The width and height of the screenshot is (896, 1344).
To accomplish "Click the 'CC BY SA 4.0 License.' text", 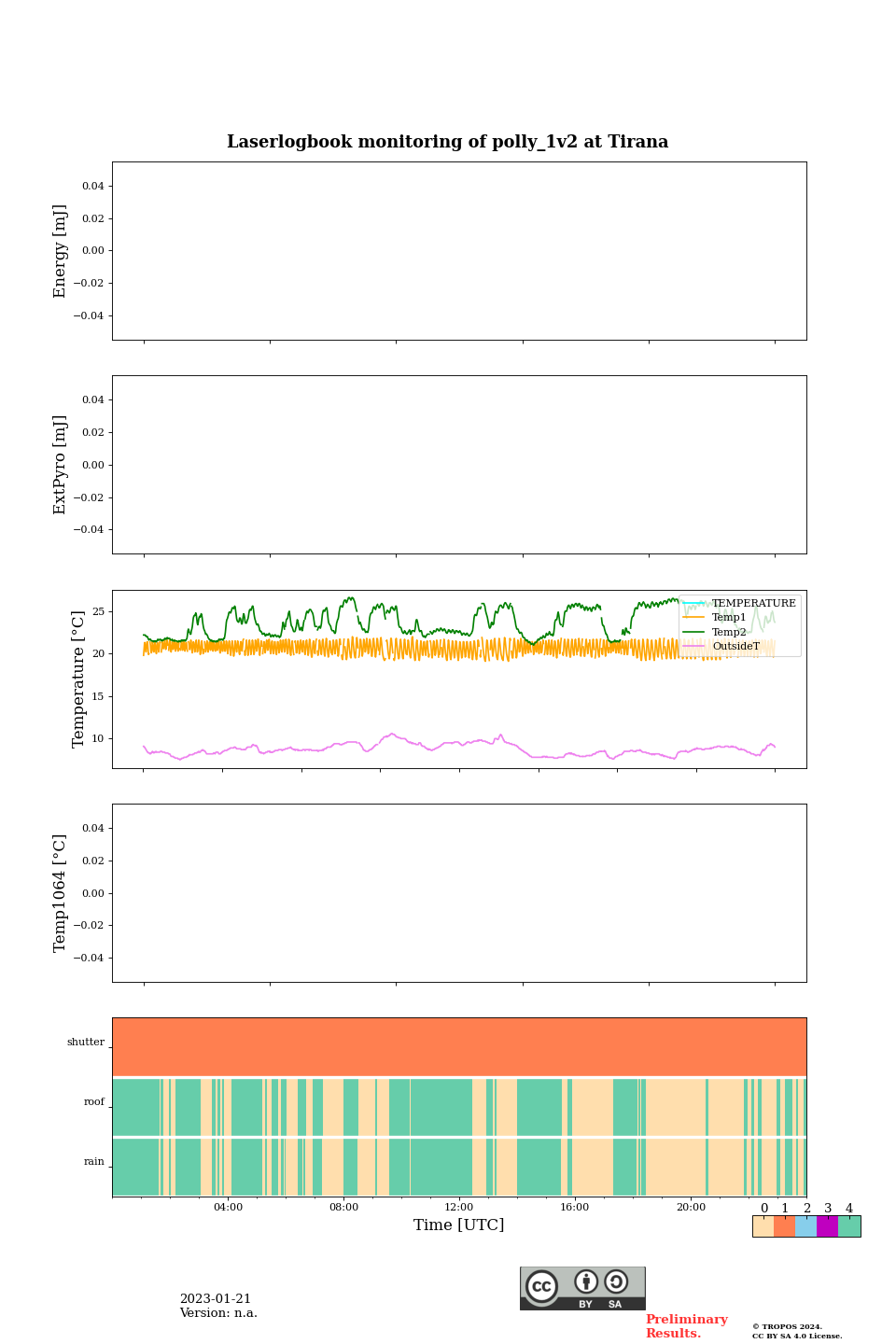I will [x=797, y=1336].
